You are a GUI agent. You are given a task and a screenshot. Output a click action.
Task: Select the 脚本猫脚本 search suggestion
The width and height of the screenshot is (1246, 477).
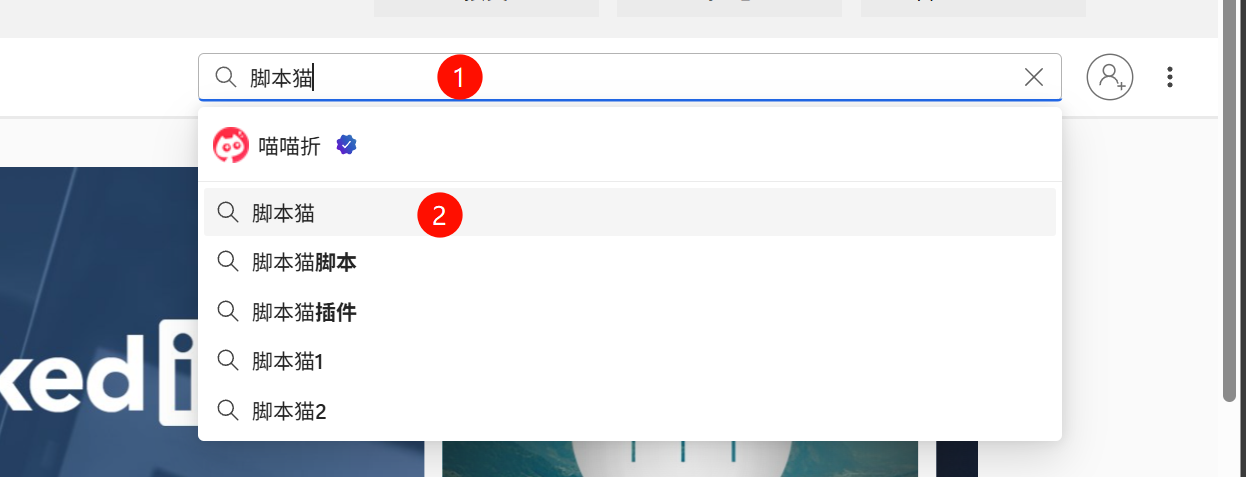[630, 263]
